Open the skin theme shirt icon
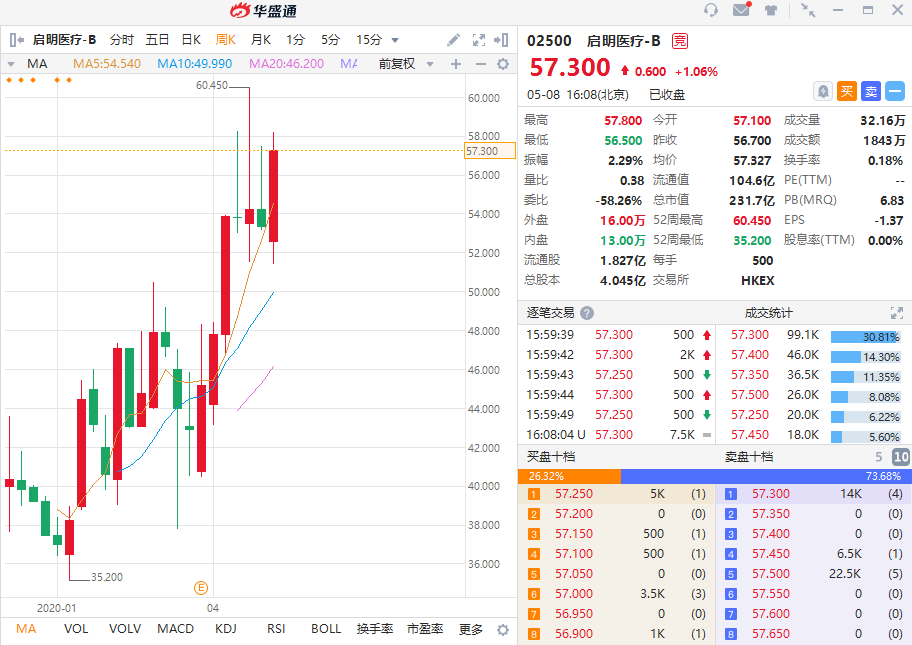Screen dimensions: 912x645 tap(771, 10)
